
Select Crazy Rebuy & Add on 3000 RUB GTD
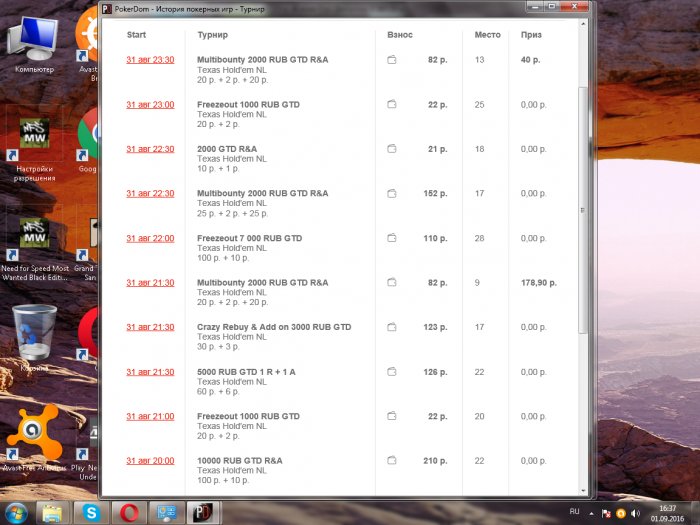[274, 327]
